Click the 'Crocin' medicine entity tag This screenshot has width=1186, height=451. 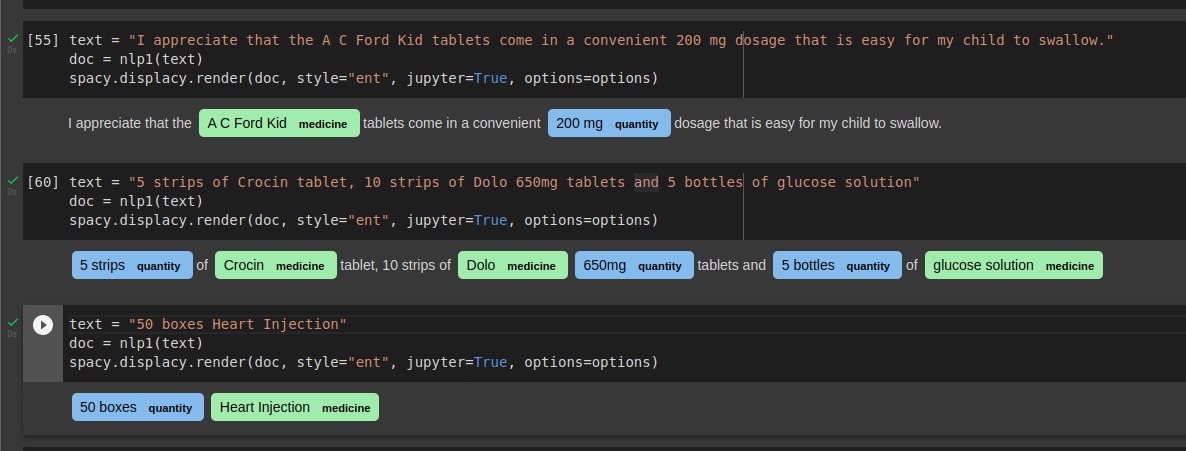276,266
